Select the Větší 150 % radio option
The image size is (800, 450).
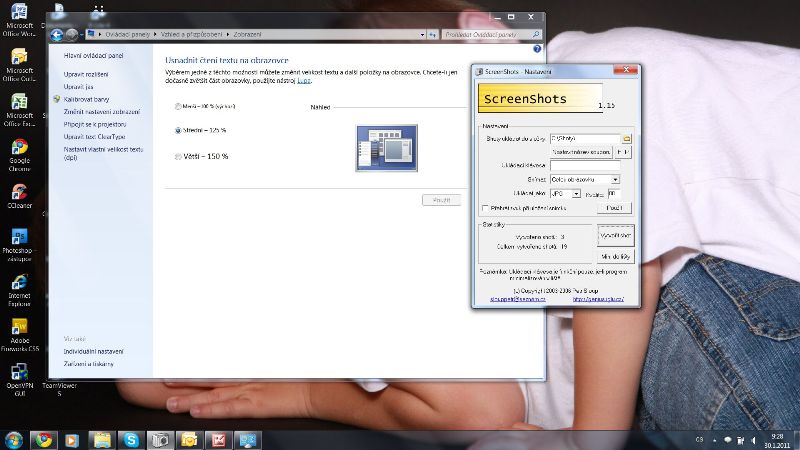click(x=178, y=157)
